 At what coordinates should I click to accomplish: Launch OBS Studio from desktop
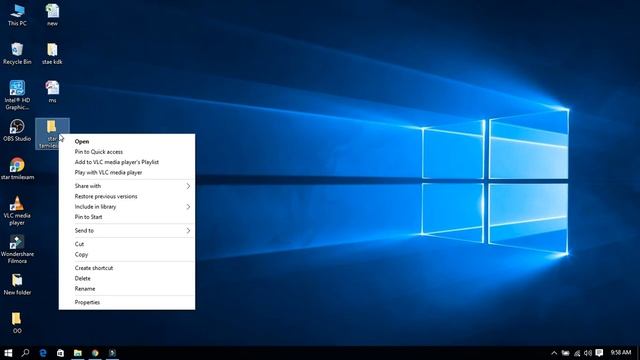17,130
